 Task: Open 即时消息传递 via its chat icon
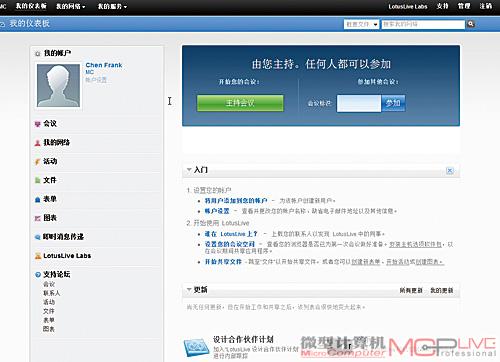[38, 237]
